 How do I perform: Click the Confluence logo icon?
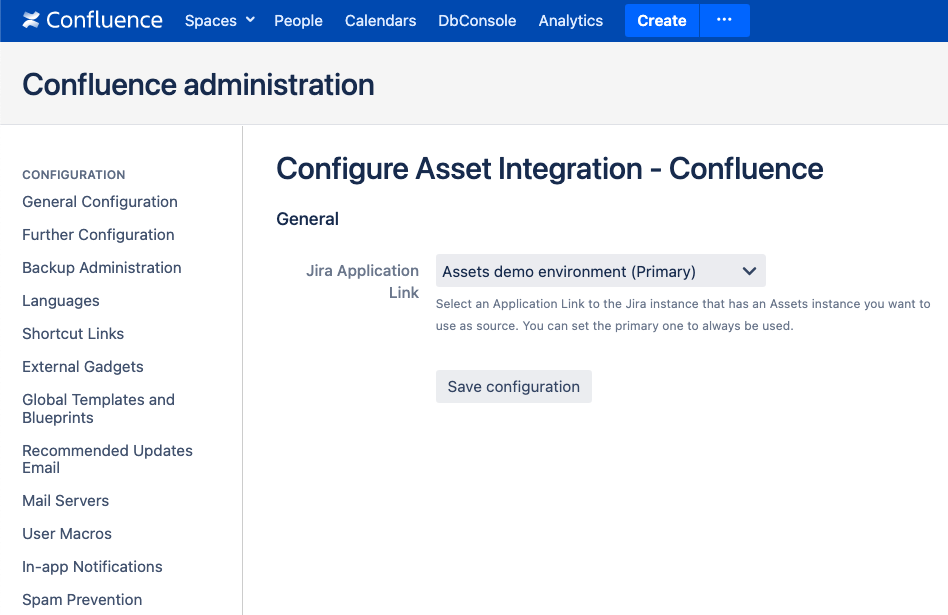32,20
